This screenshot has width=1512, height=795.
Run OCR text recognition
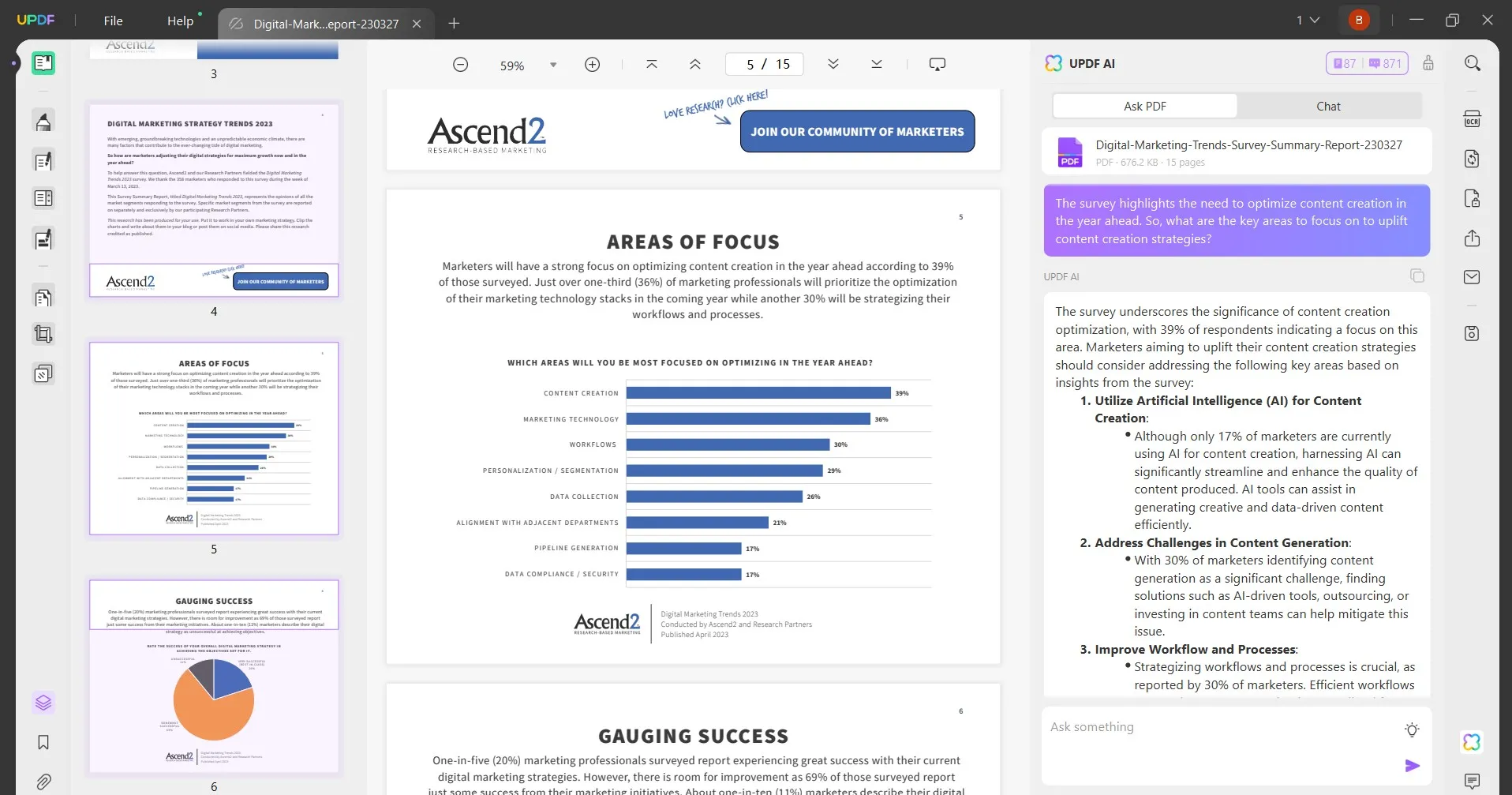pos(1473,119)
